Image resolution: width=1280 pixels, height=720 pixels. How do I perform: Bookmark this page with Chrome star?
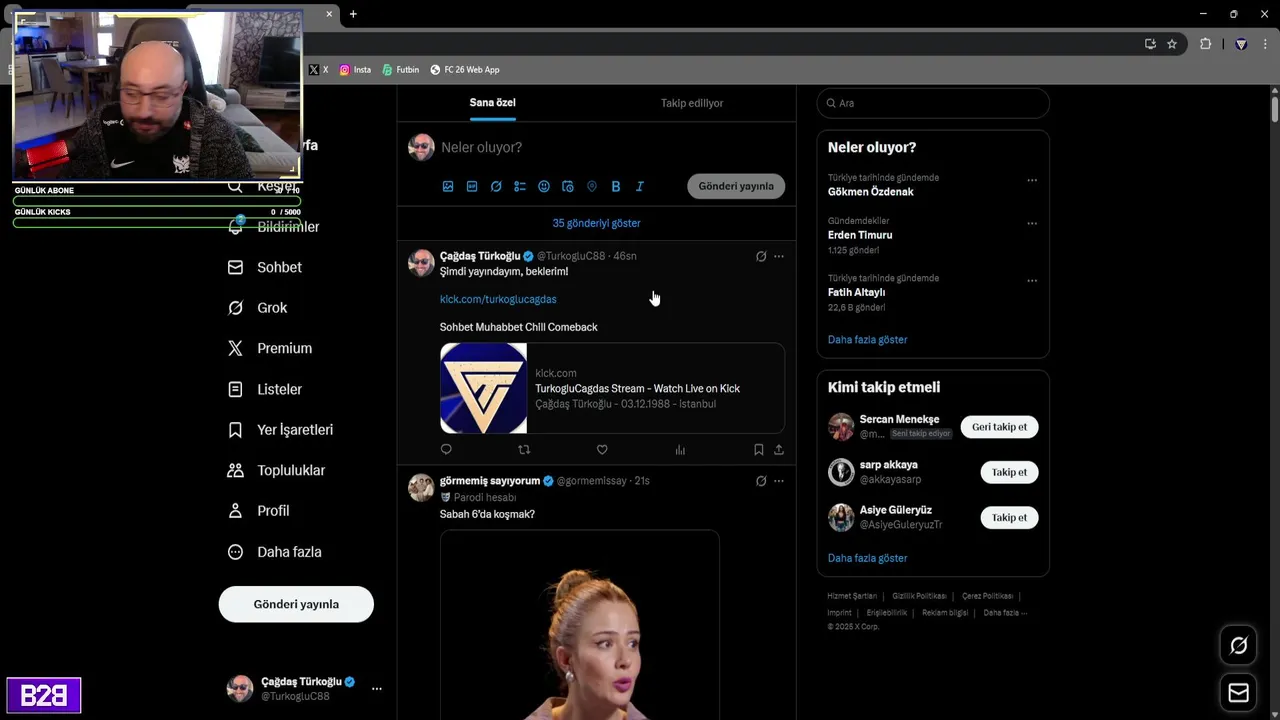[x=1172, y=44]
